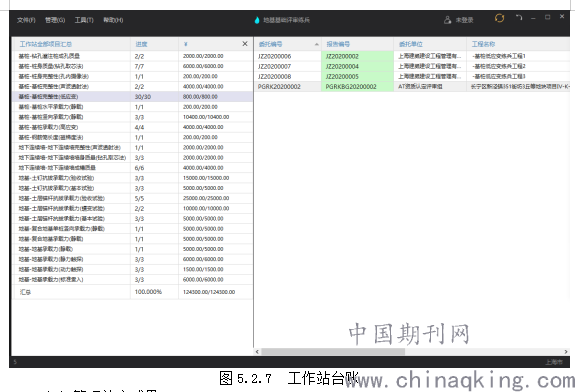Click the blue water drop application logo
The width and height of the screenshot is (575, 392).
click(x=257, y=20)
